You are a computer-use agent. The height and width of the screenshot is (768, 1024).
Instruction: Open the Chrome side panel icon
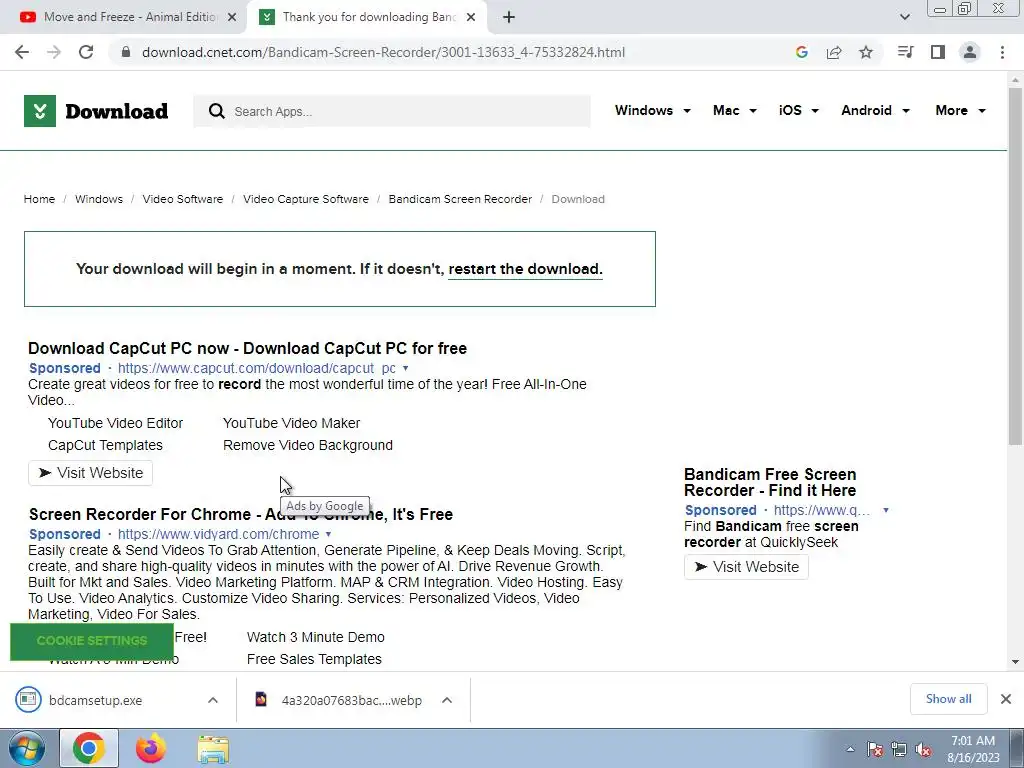point(938,52)
